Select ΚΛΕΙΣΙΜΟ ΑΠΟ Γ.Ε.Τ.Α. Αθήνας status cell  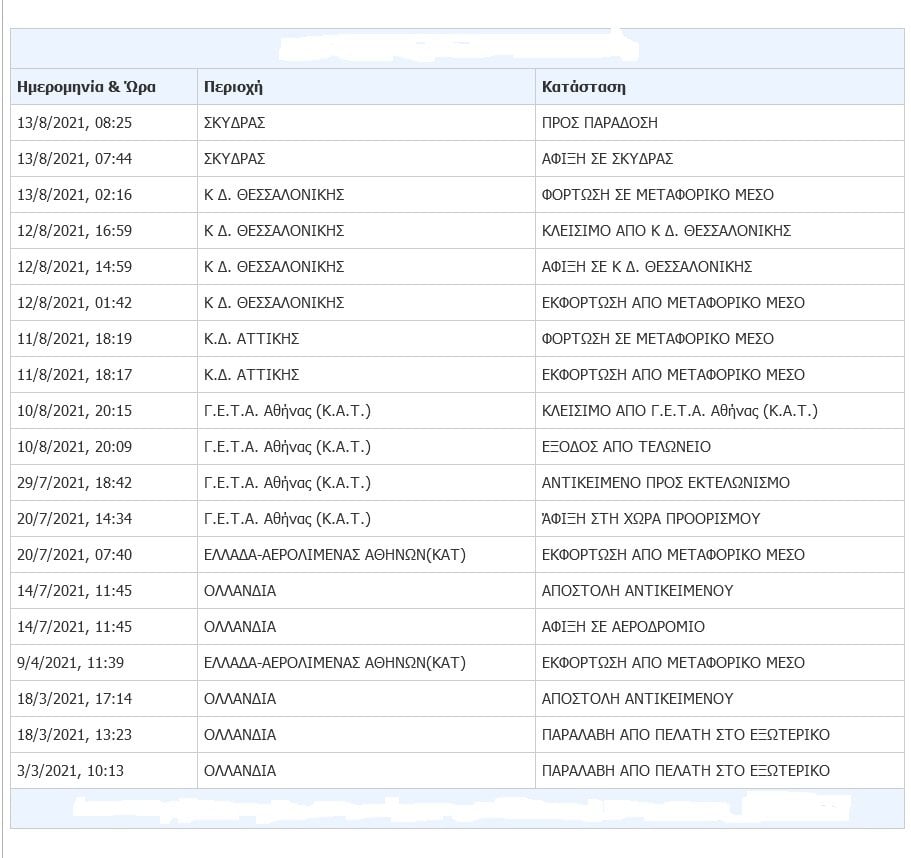pos(680,411)
